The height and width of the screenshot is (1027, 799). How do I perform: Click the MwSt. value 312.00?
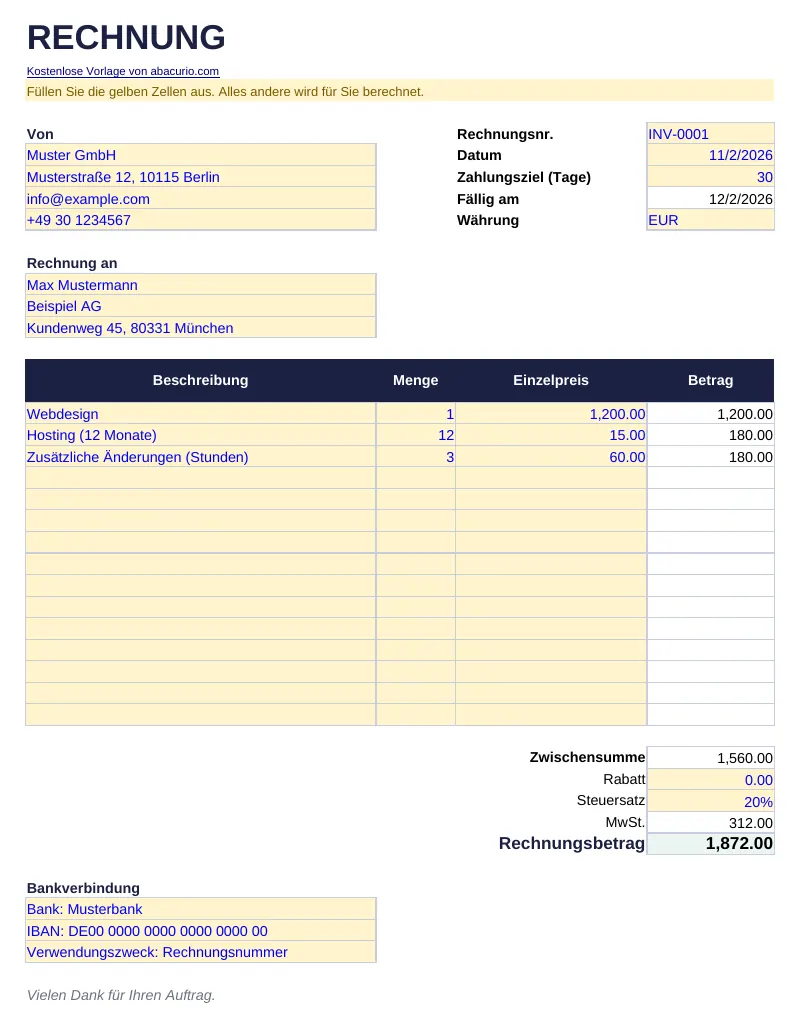click(x=711, y=822)
